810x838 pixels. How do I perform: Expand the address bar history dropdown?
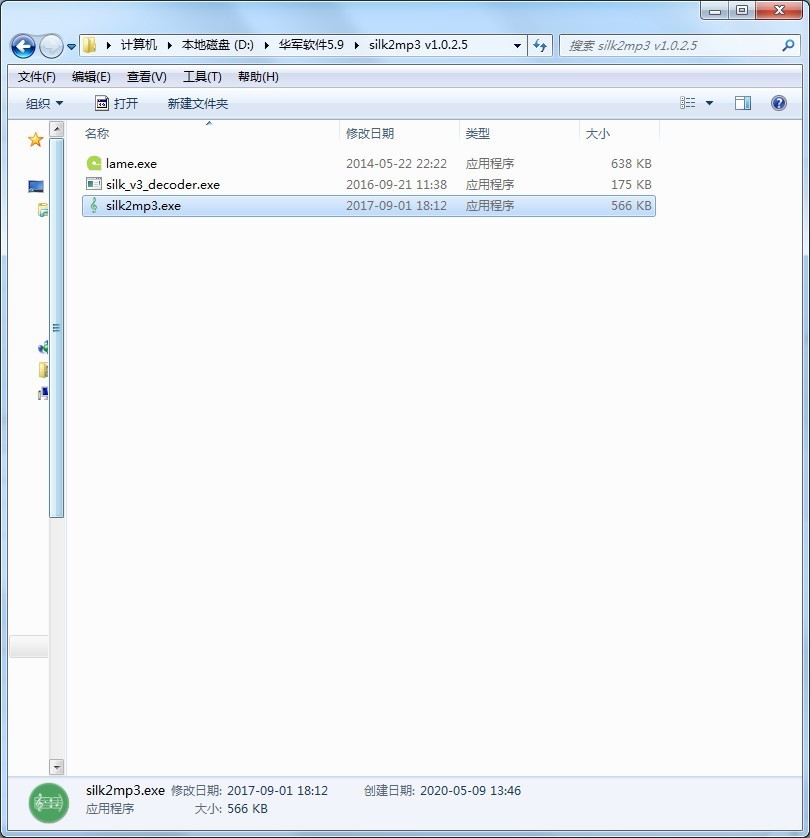point(517,45)
